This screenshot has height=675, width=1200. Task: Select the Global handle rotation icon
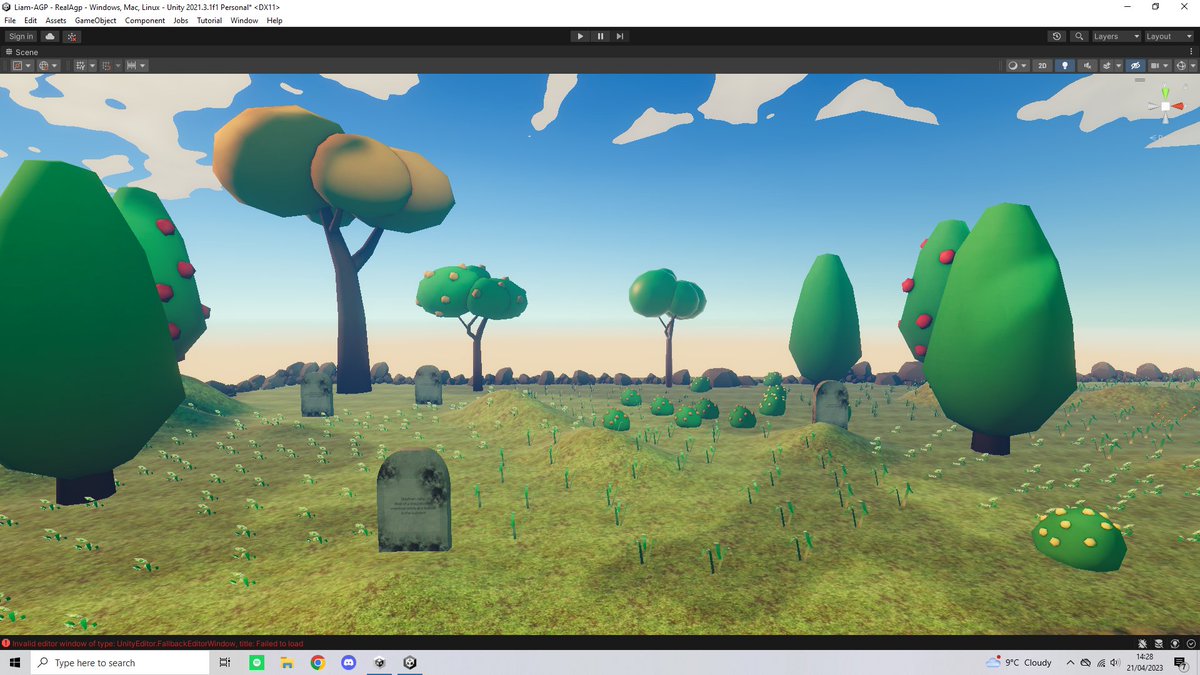pyautogui.click(x=43, y=65)
